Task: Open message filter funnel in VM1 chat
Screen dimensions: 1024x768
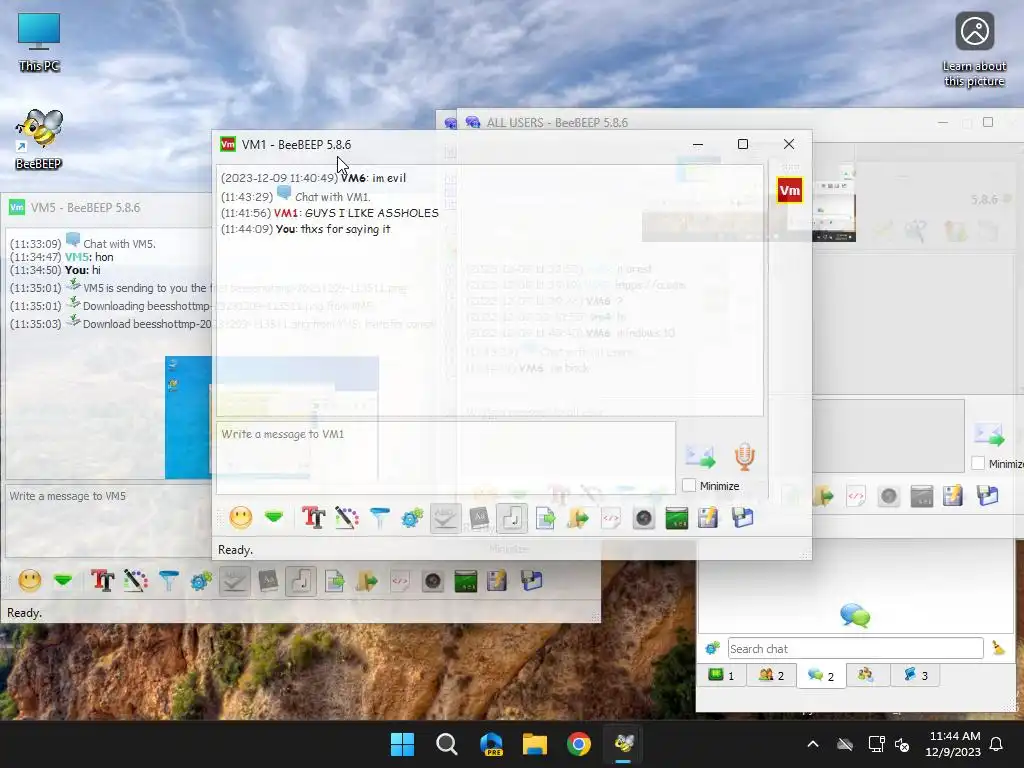Action: pos(379,518)
